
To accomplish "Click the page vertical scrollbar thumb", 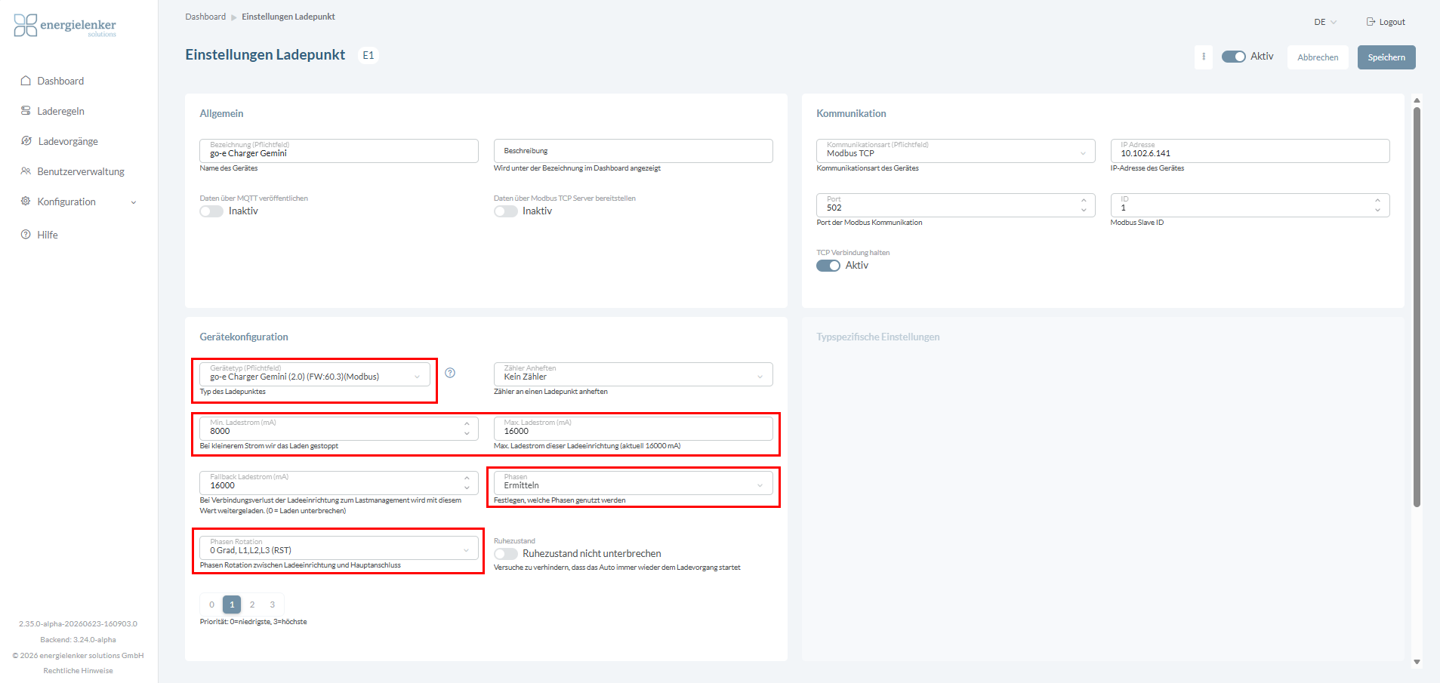I will 1416,306.
